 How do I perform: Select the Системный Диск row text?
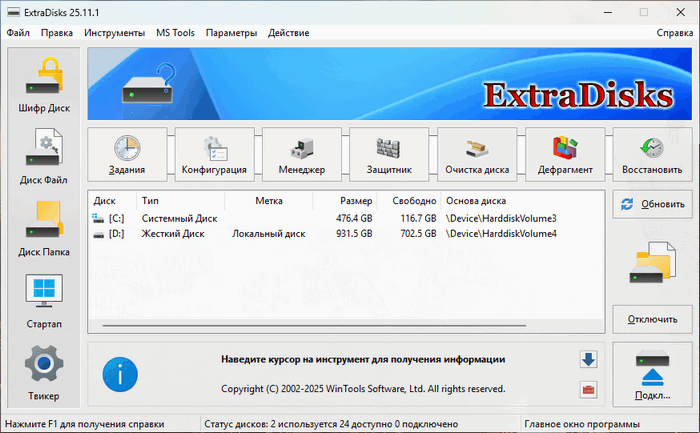pos(179,218)
